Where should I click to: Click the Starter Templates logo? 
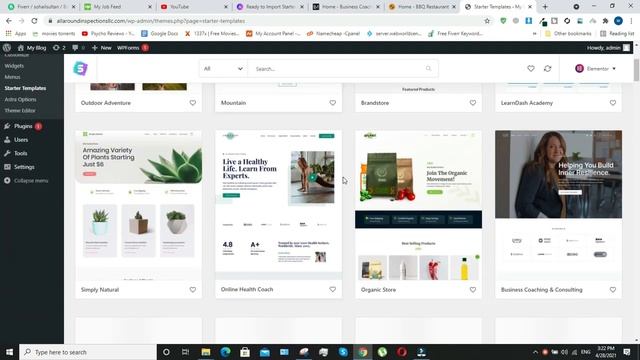pos(80,69)
